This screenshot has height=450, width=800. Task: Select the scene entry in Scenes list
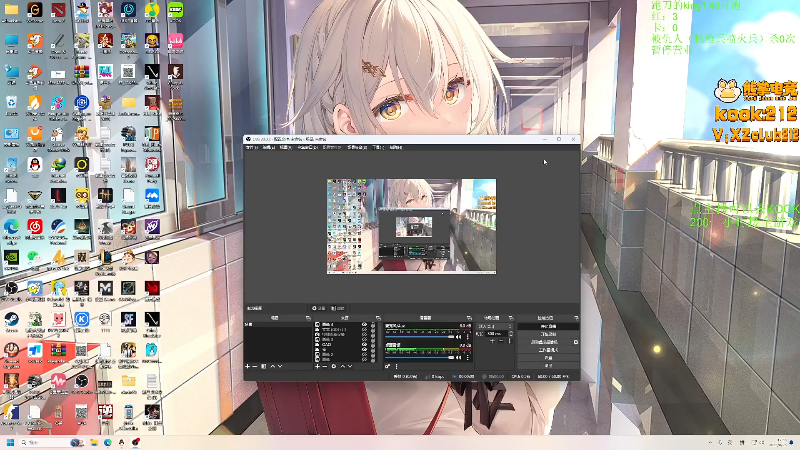[x=279, y=324]
